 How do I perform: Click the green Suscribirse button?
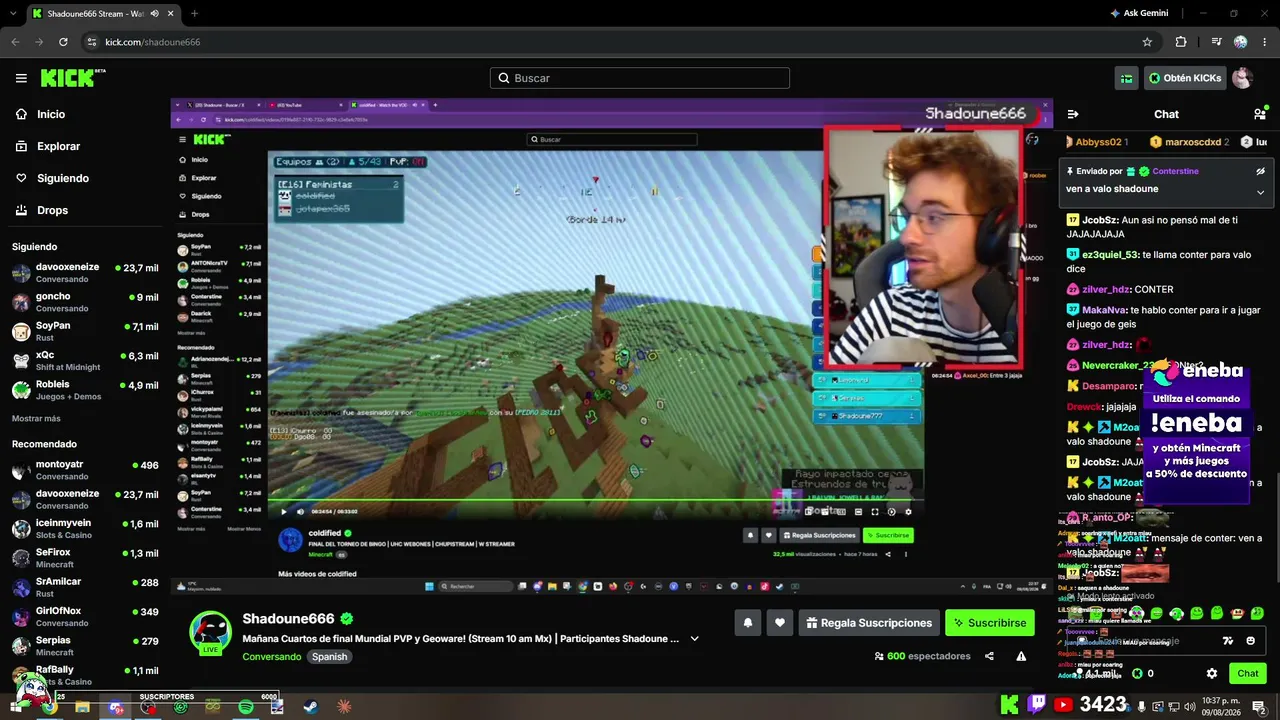(990, 623)
